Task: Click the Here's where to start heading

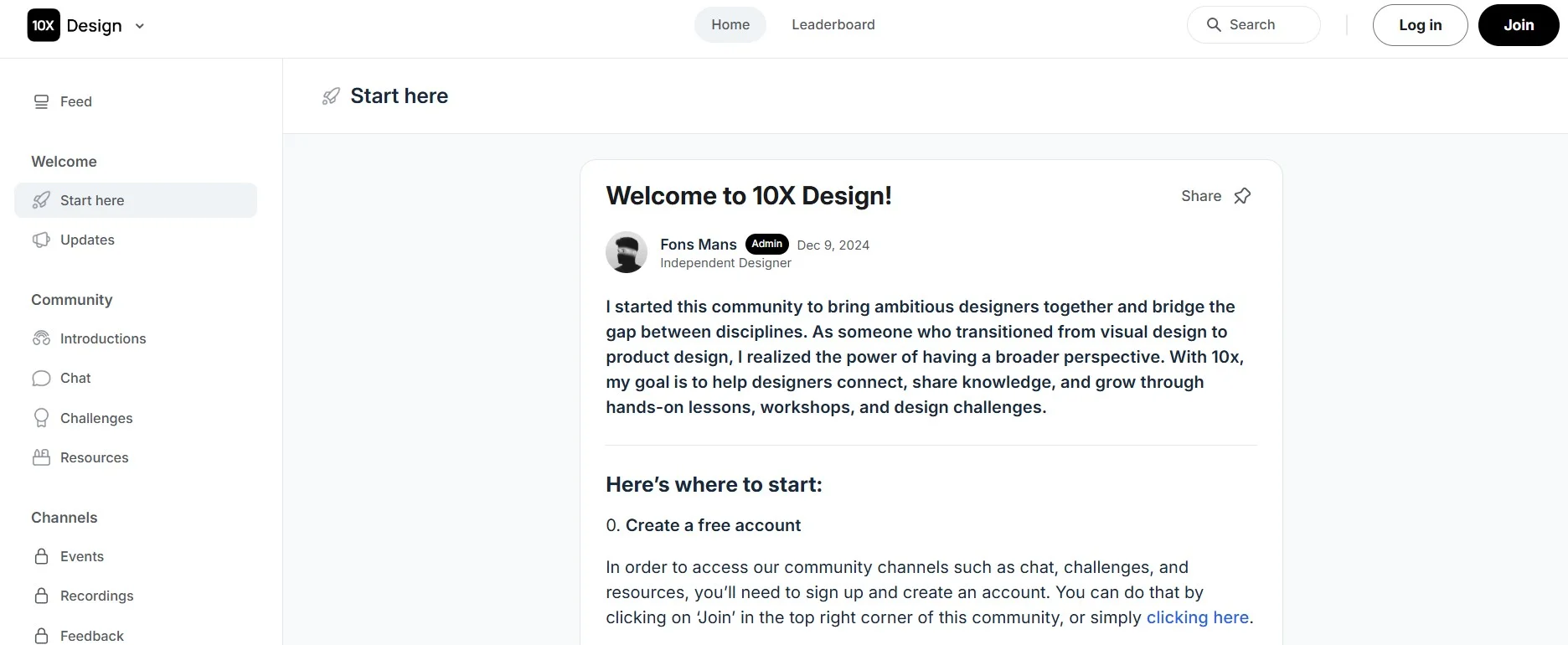Action: pyautogui.click(x=714, y=484)
